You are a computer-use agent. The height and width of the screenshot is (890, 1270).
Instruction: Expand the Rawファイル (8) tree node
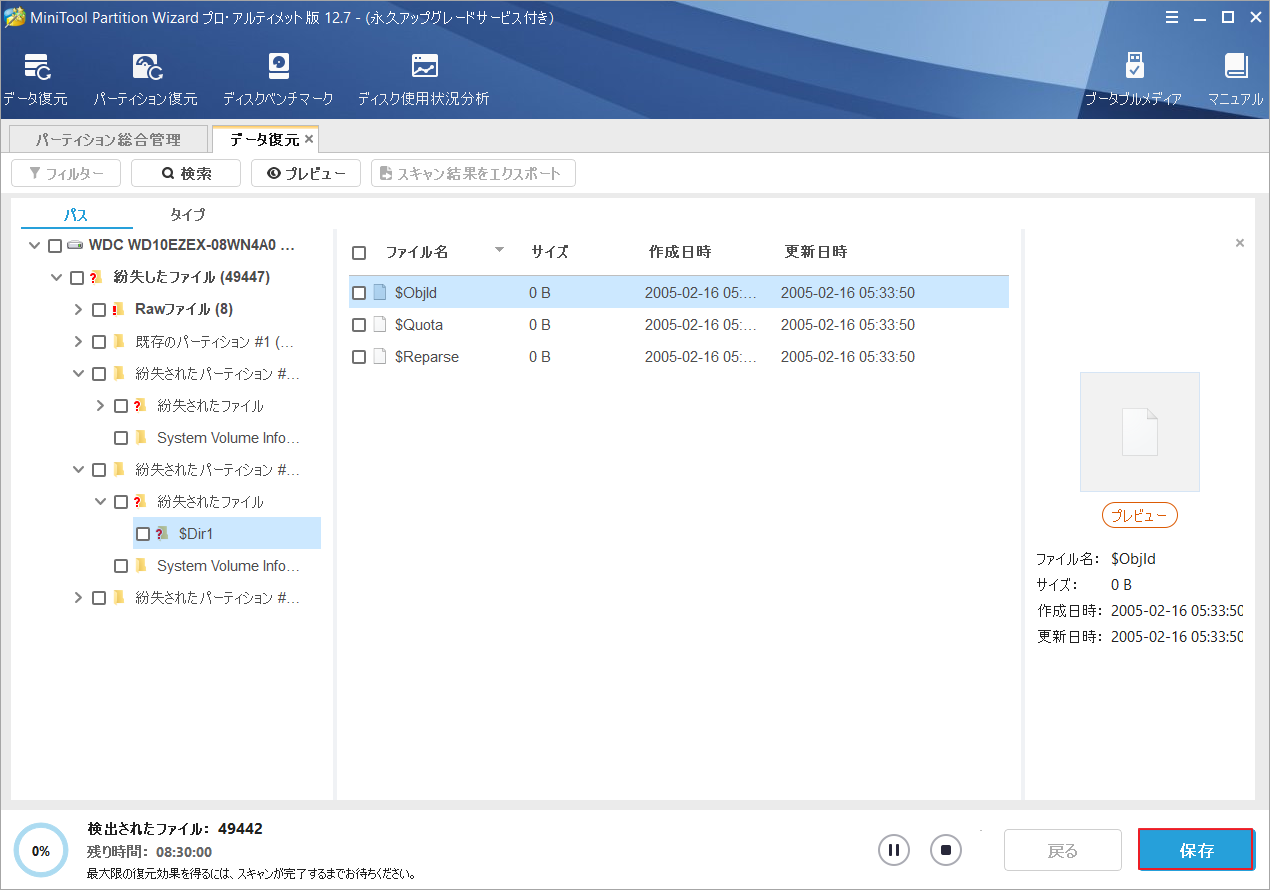[x=77, y=309]
